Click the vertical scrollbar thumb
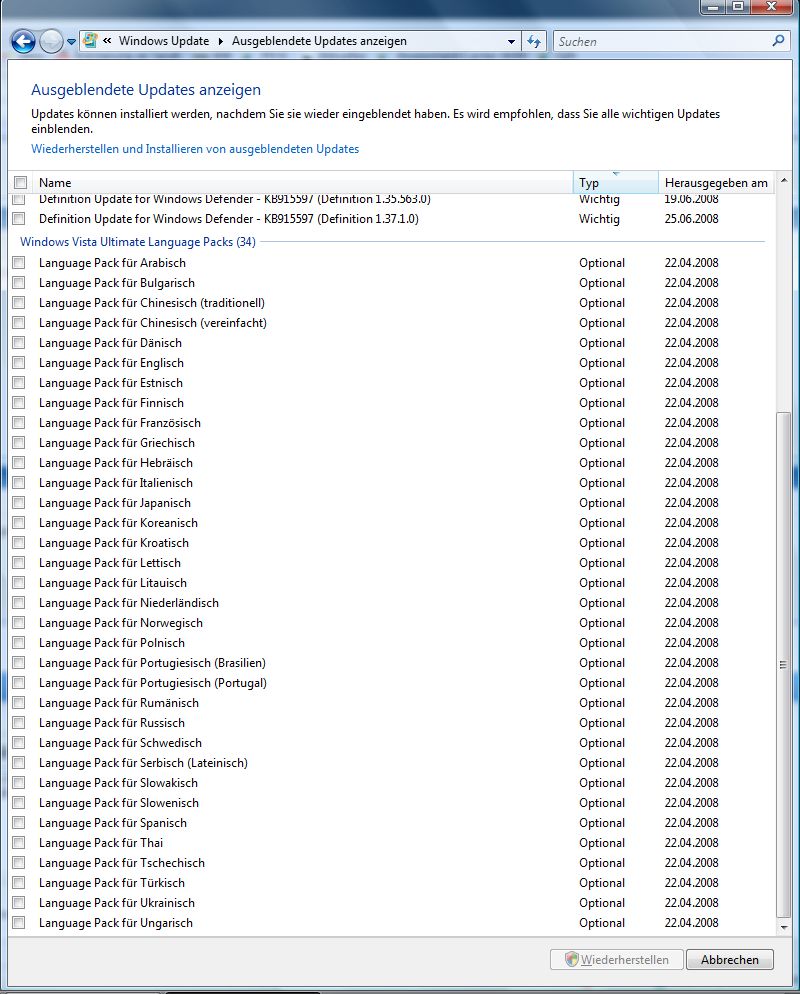The image size is (800, 994). (x=784, y=664)
